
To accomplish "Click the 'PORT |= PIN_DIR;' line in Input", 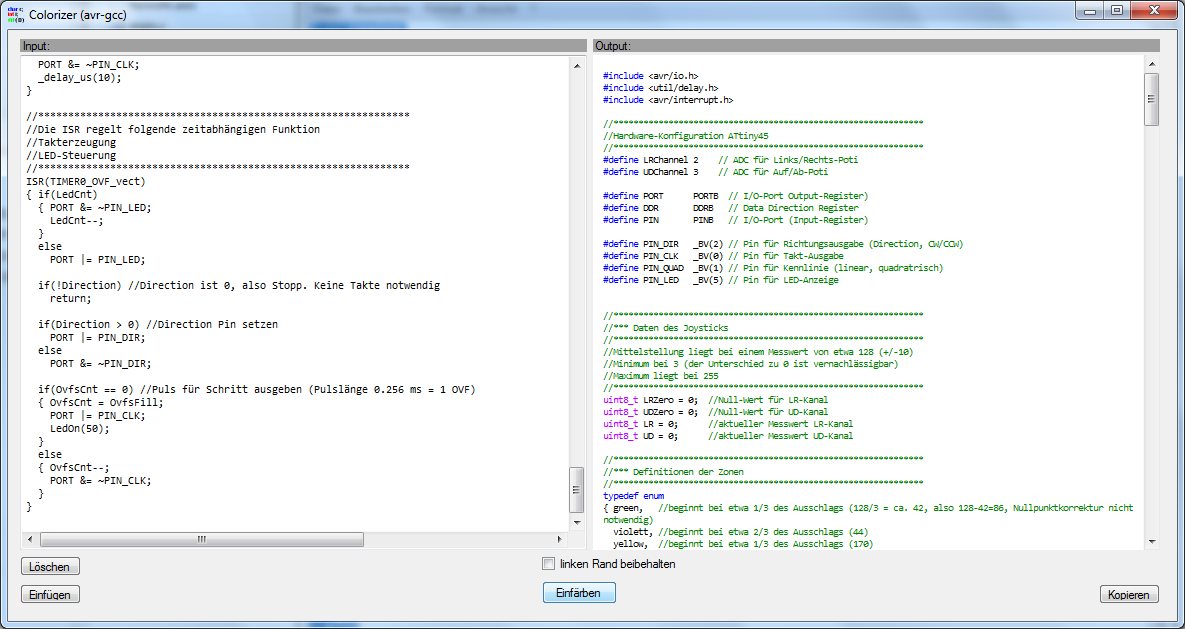I will 97,337.
